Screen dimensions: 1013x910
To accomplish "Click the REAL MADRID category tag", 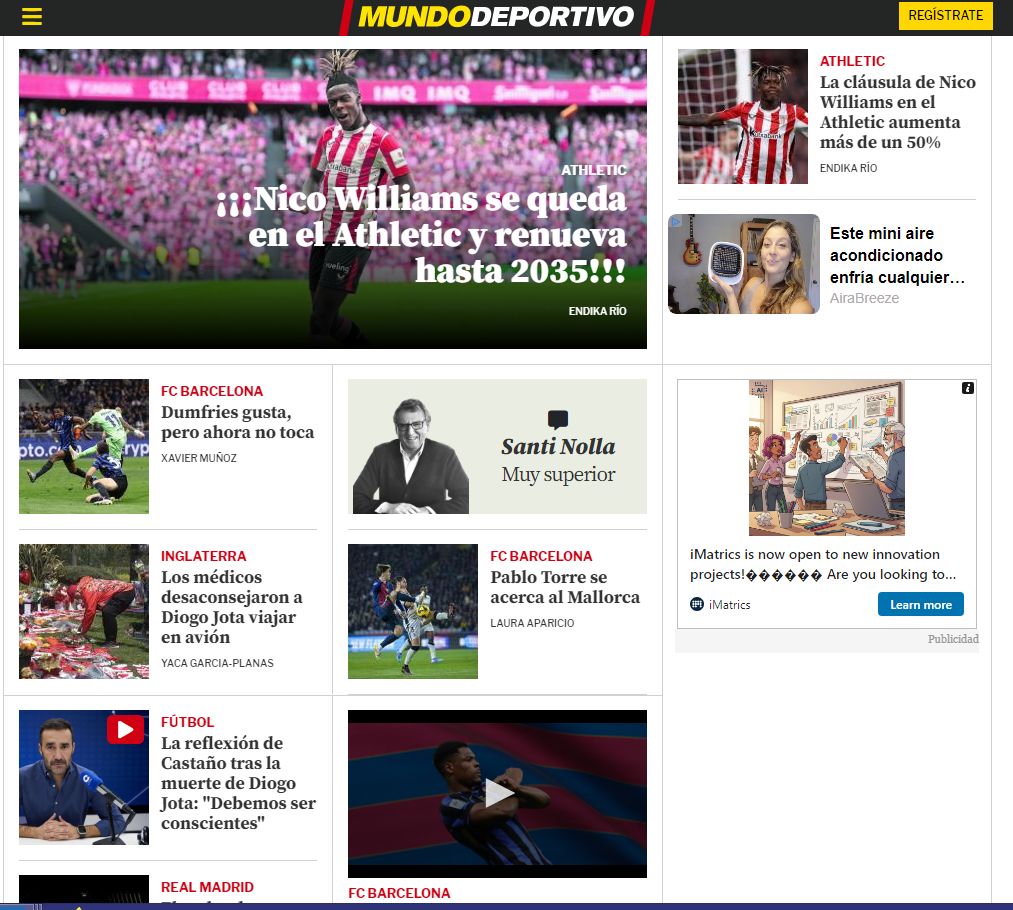I will [x=207, y=887].
